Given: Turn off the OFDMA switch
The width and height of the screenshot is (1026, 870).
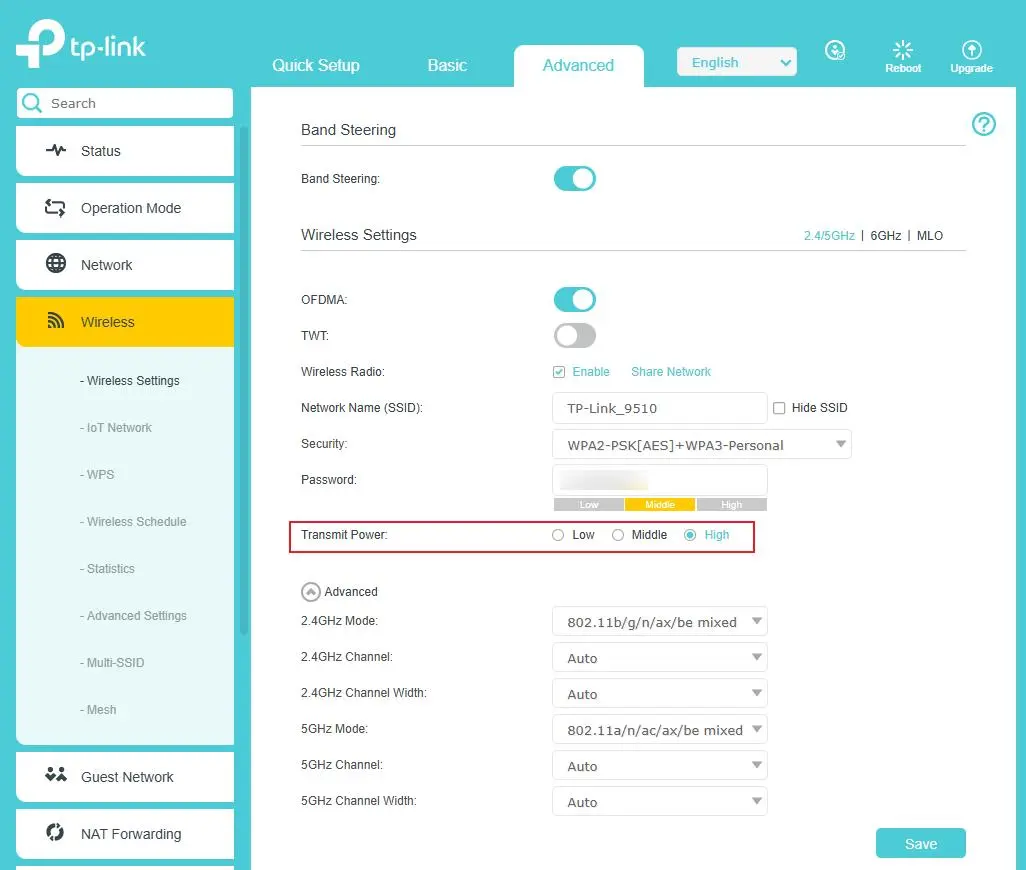Looking at the screenshot, I should pos(575,300).
